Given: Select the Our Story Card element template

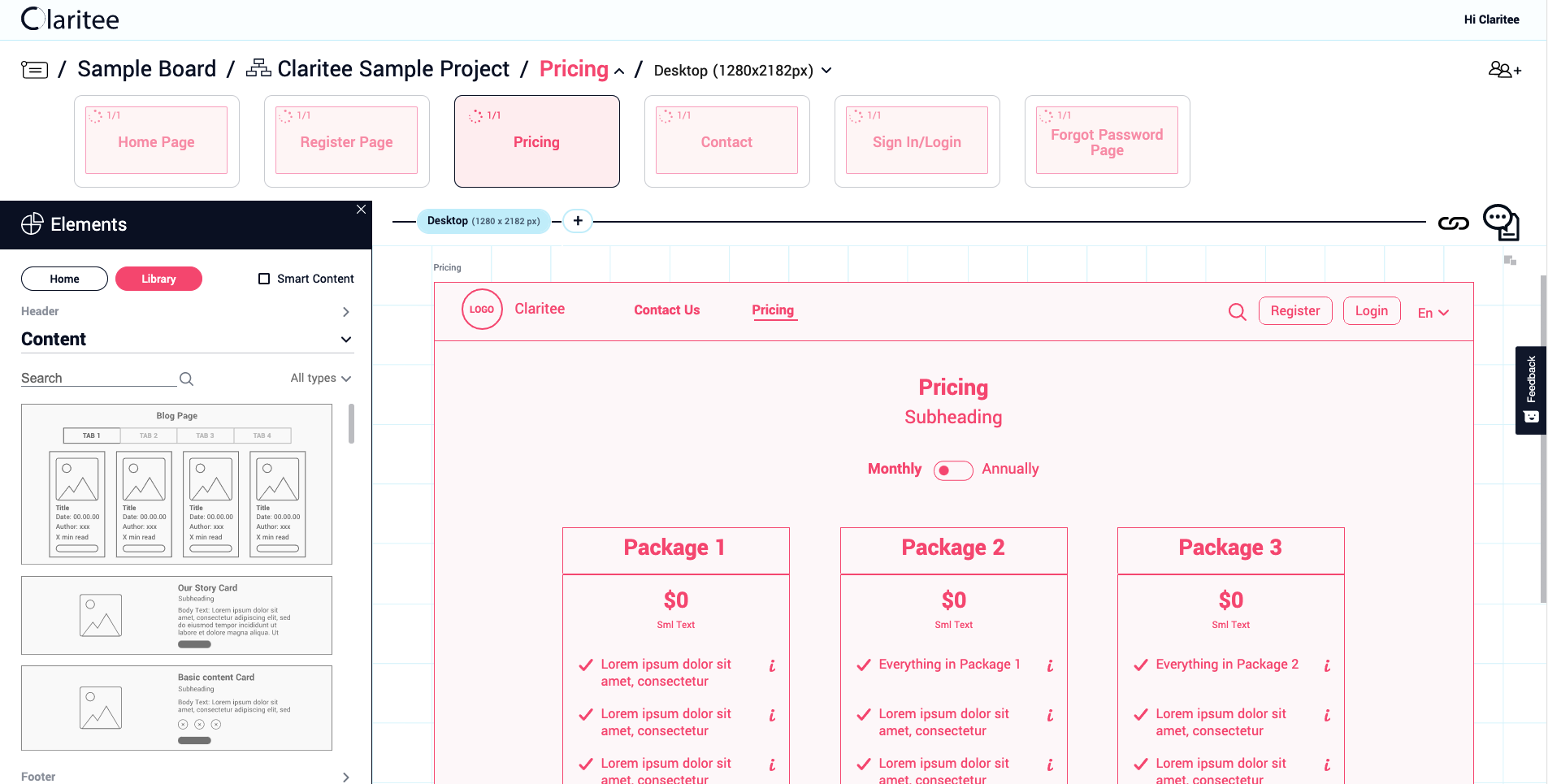Looking at the screenshot, I should [x=177, y=616].
